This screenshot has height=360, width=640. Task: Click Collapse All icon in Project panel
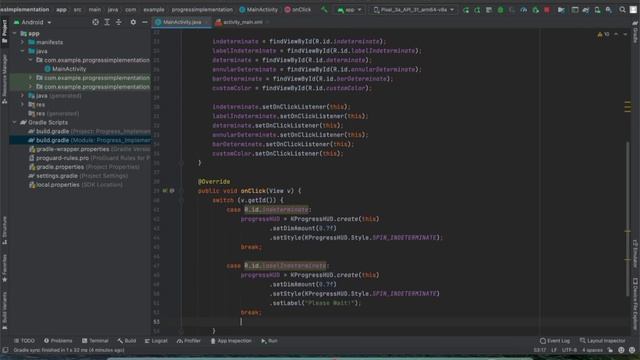[x=119, y=22]
